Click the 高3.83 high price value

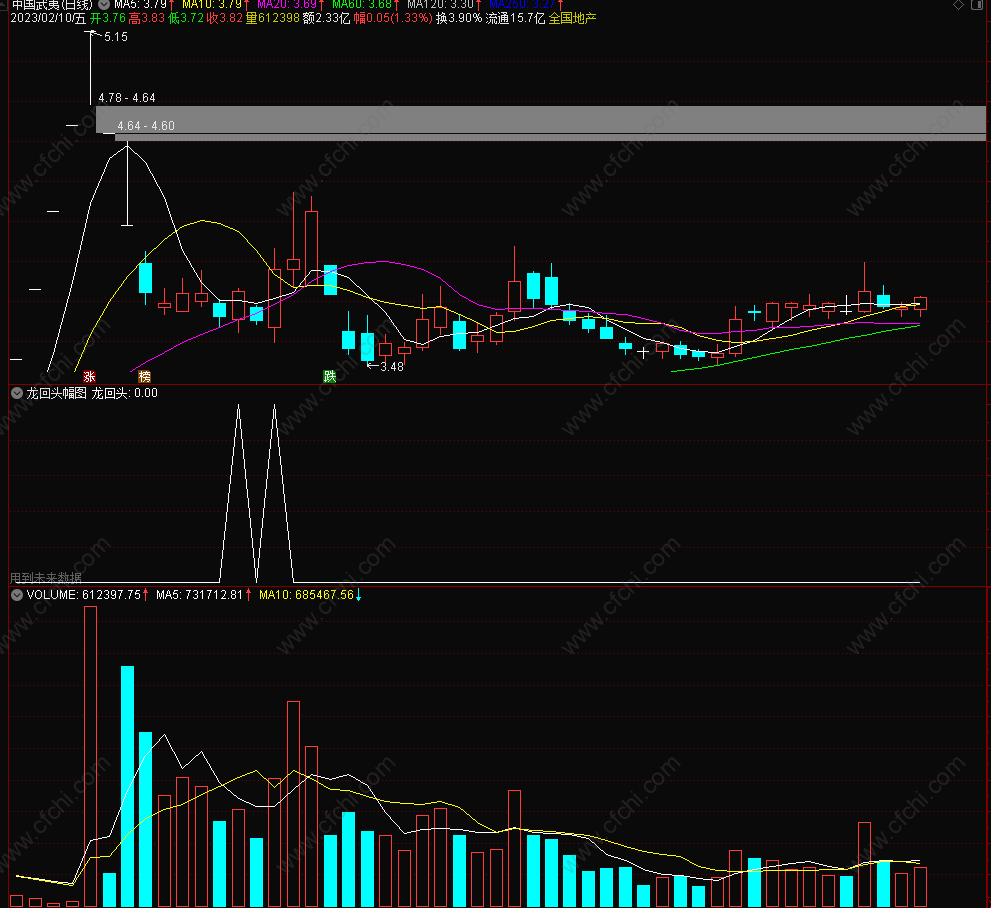coord(147,18)
